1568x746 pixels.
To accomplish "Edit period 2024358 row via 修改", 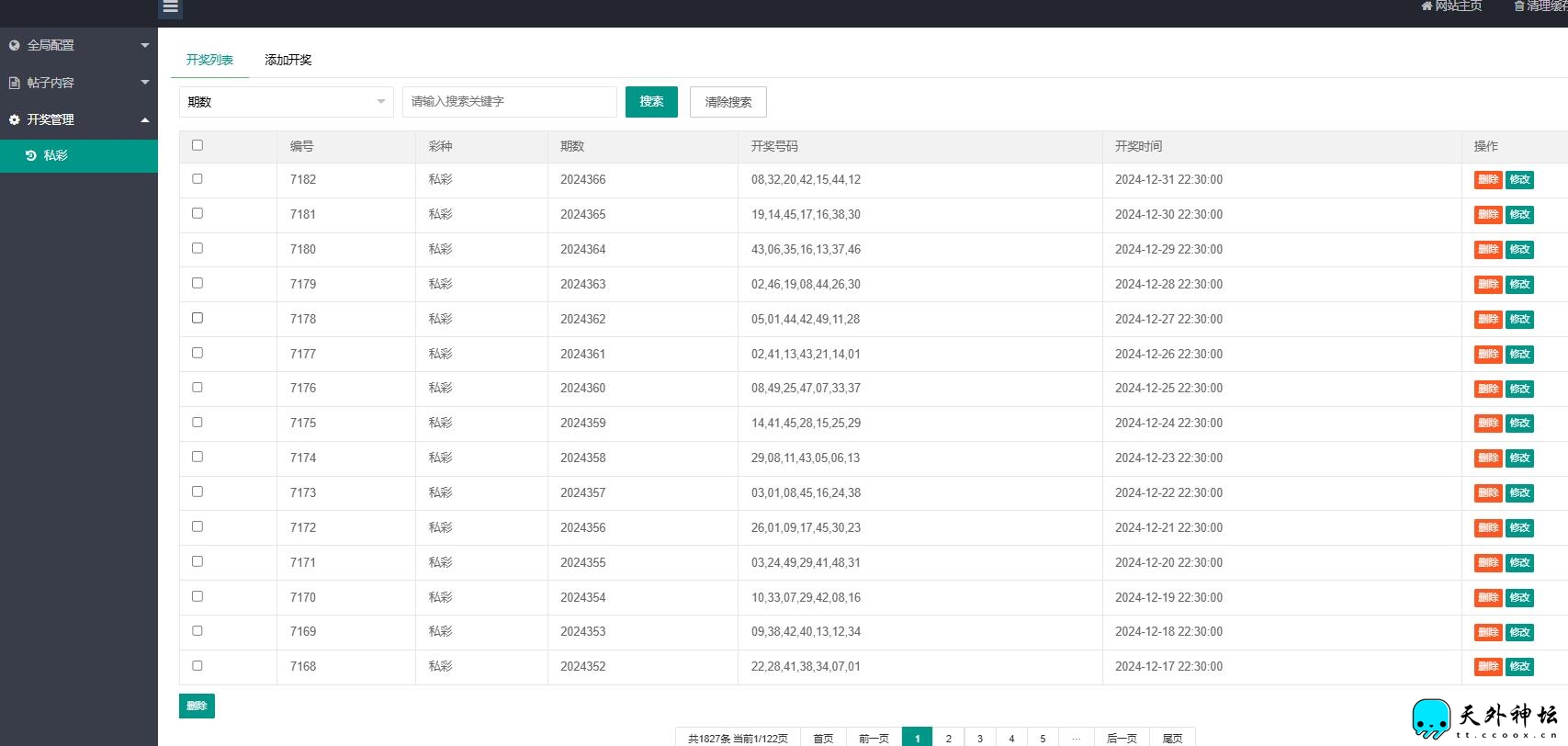I will [1519, 458].
